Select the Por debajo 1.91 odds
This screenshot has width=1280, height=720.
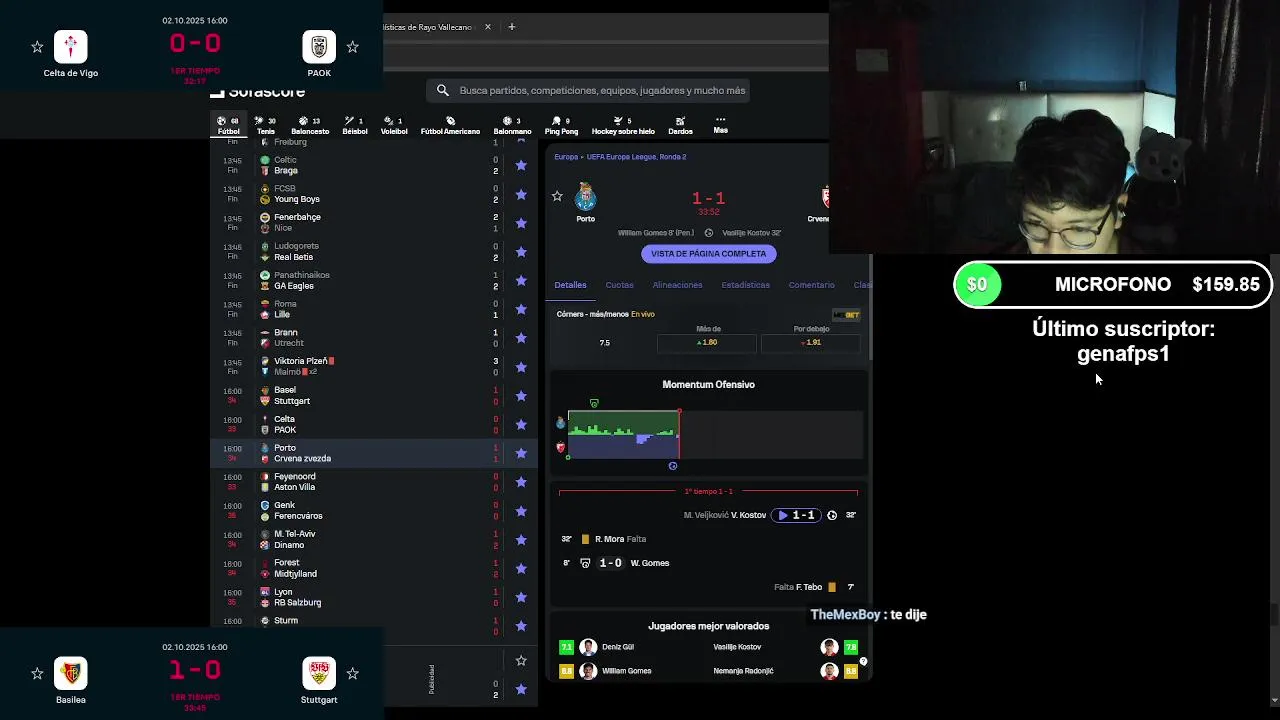(x=811, y=342)
